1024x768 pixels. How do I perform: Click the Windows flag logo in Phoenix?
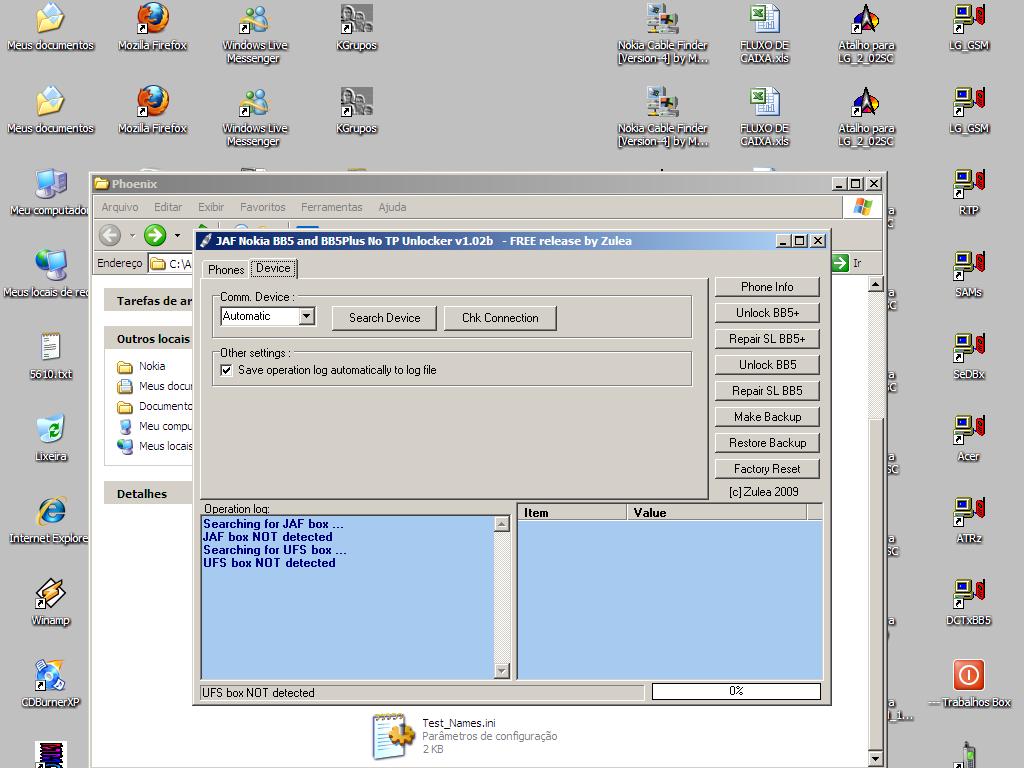(x=863, y=207)
